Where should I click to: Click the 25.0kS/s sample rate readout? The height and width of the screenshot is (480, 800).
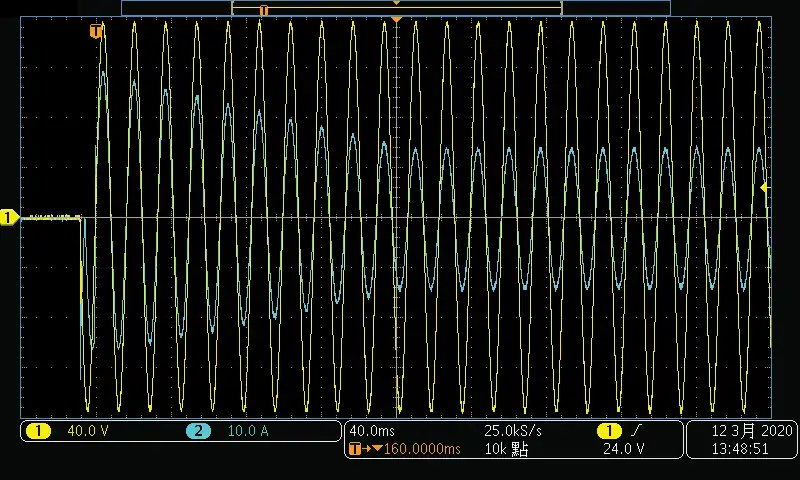click(513, 430)
